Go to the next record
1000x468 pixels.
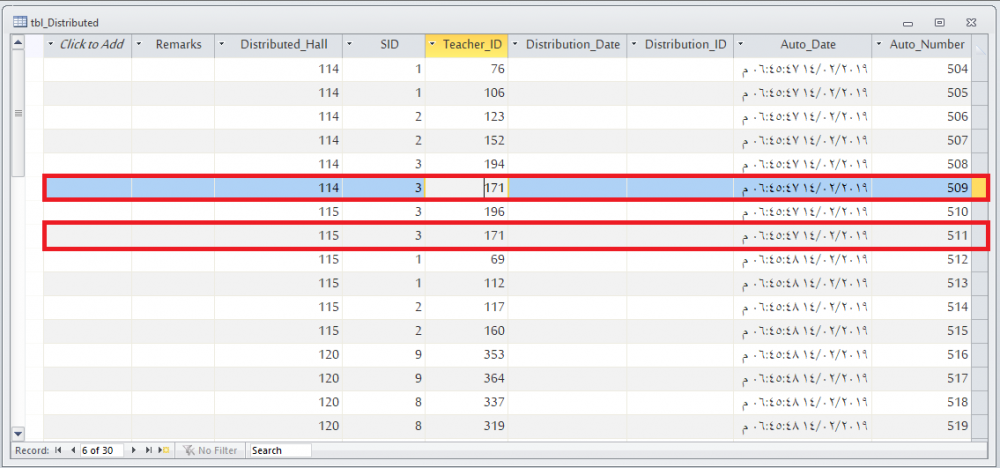point(135,451)
